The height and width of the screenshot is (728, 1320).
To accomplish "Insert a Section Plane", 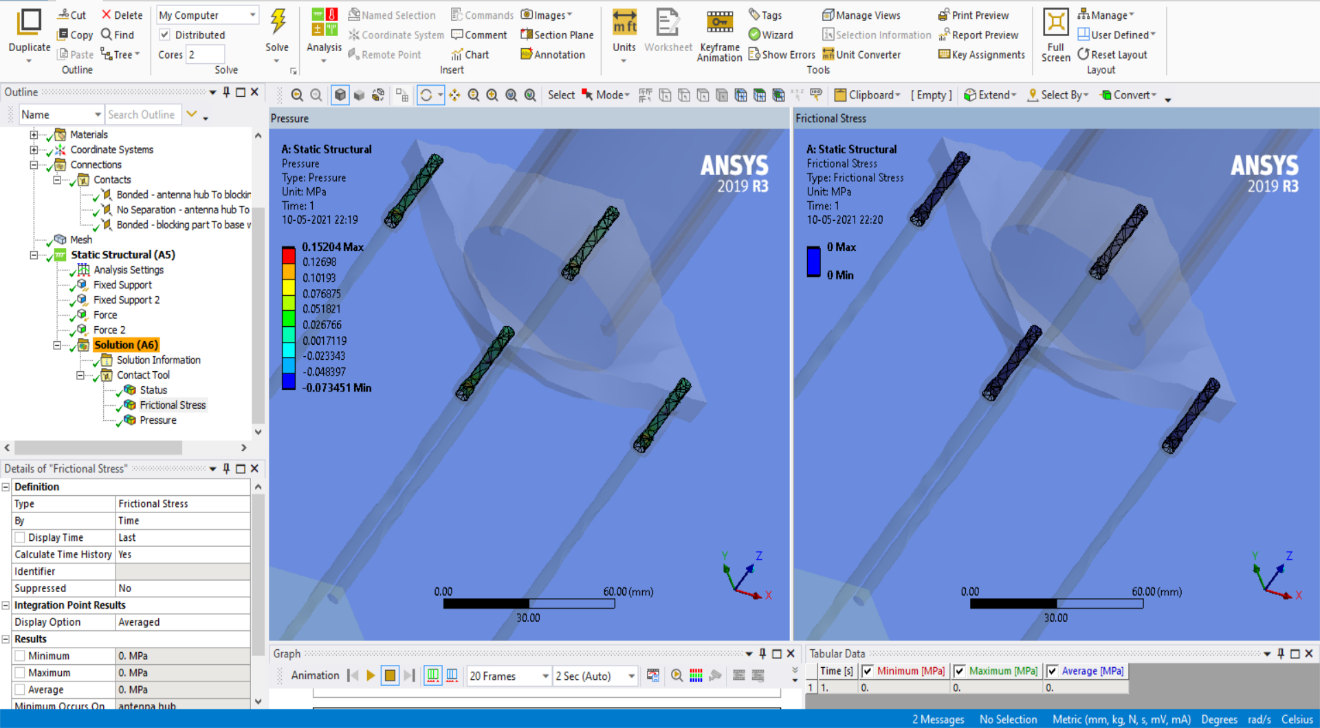I will pyautogui.click(x=557, y=35).
